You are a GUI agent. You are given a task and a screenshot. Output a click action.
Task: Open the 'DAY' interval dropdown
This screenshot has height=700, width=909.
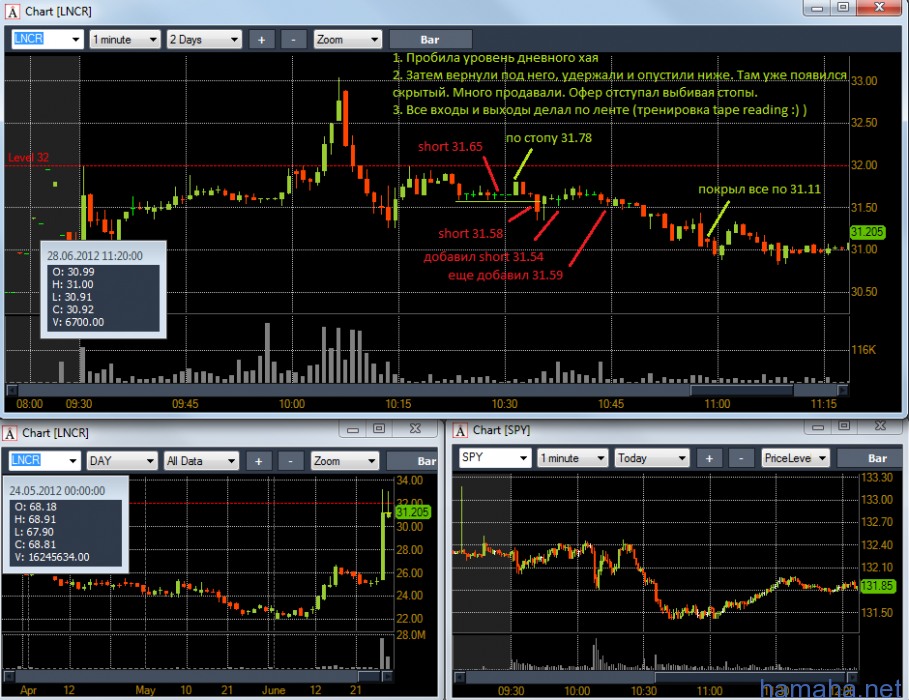point(122,461)
